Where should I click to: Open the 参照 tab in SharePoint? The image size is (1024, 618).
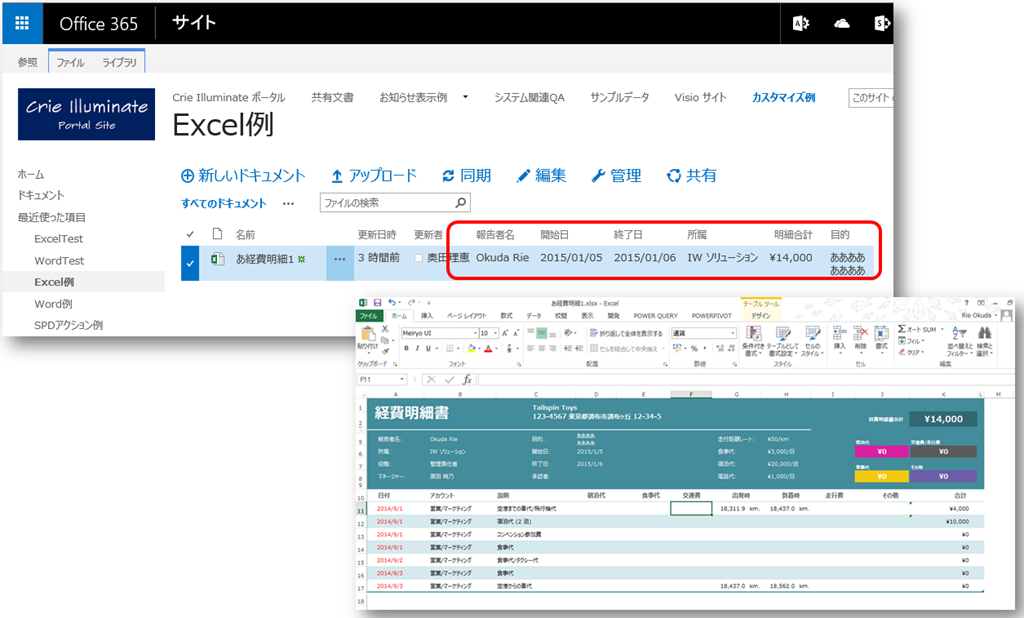(27, 62)
